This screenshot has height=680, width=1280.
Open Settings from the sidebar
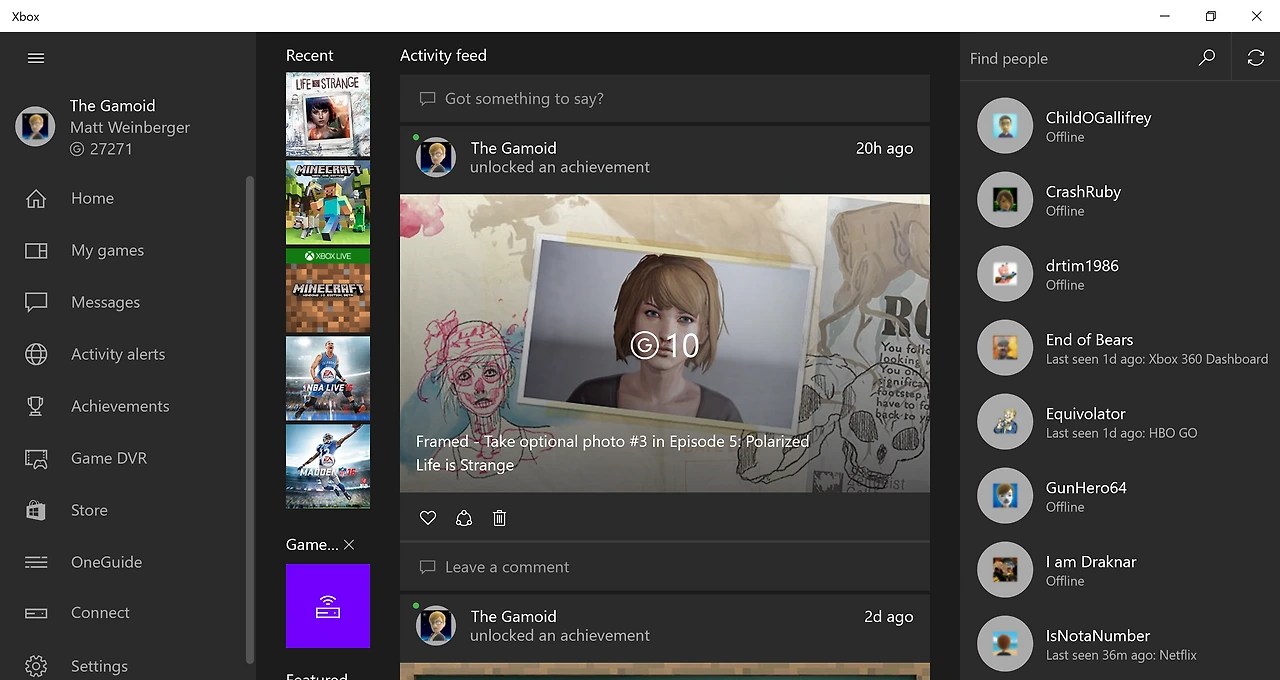tap(36, 664)
